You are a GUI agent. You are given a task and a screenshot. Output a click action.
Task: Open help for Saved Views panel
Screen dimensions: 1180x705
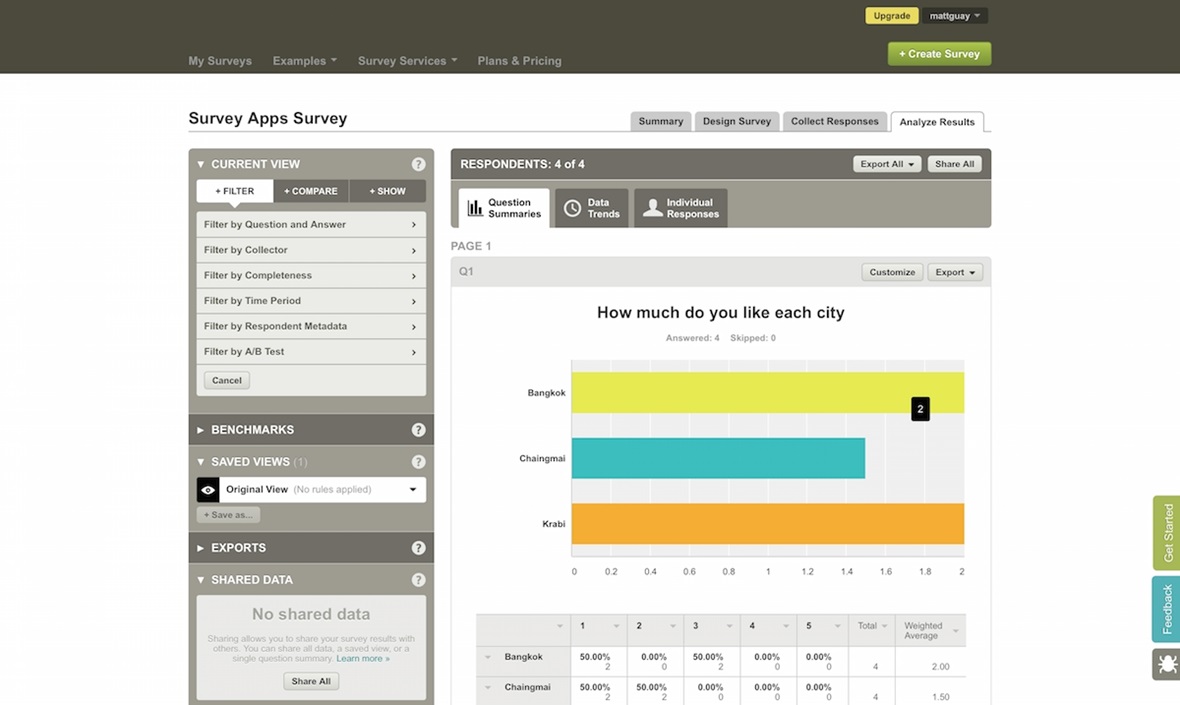pos(418,462)
